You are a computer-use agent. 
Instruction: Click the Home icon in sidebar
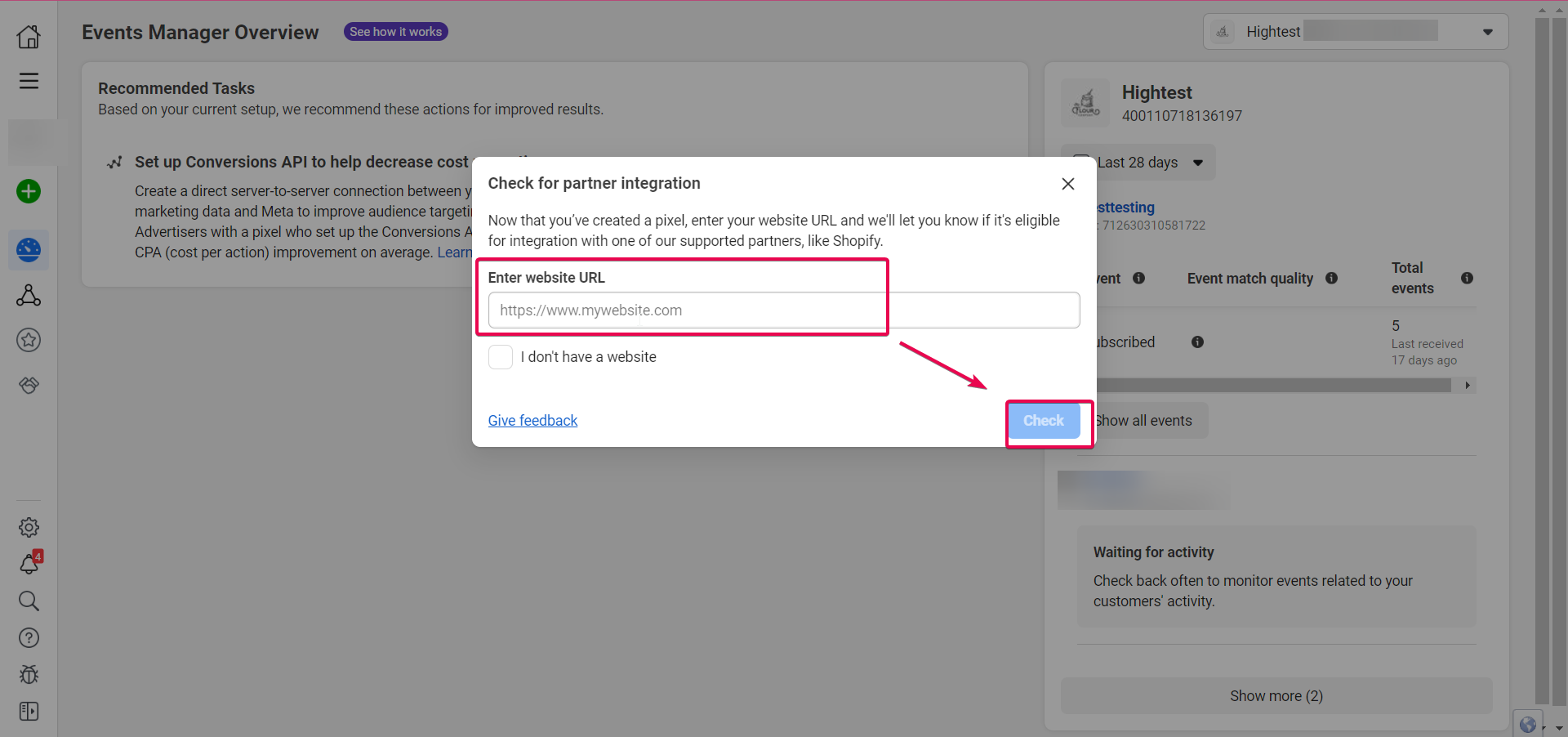[29, 37]
